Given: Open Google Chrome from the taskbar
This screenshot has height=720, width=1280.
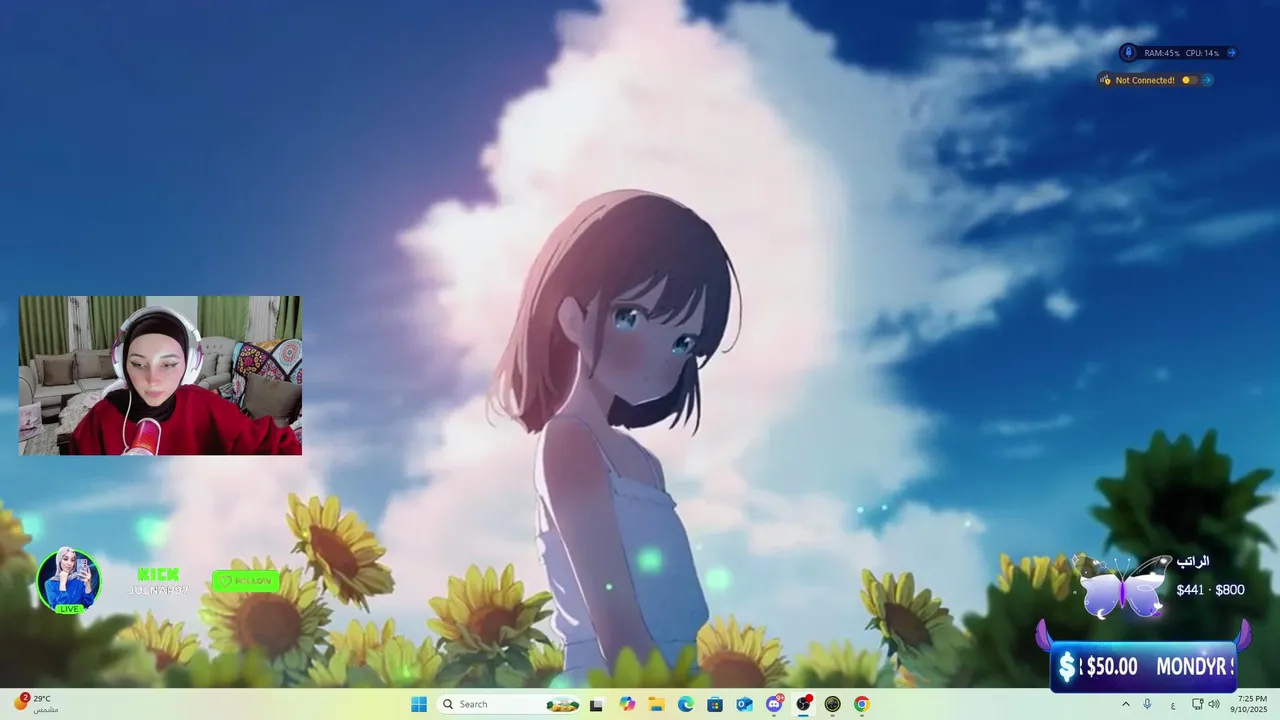Looking at the screenshot, I should point(861,705).
